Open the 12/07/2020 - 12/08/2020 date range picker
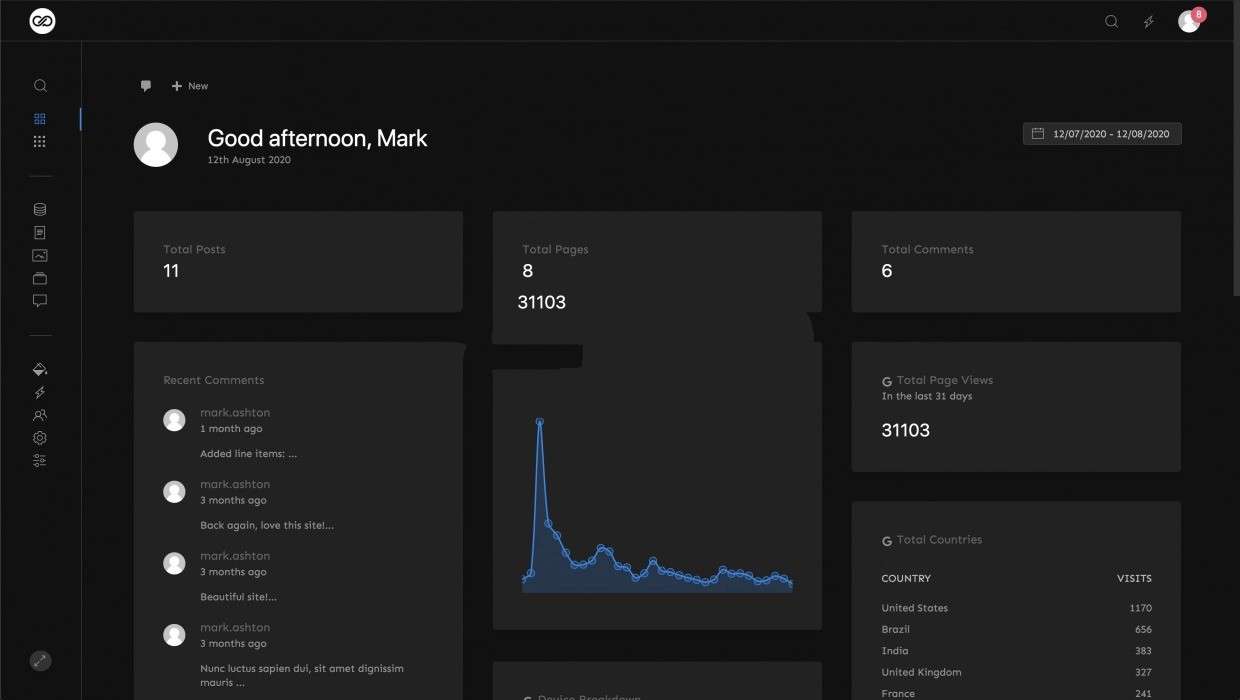This screenshot has width=1240, height=700. [1102, 134]
